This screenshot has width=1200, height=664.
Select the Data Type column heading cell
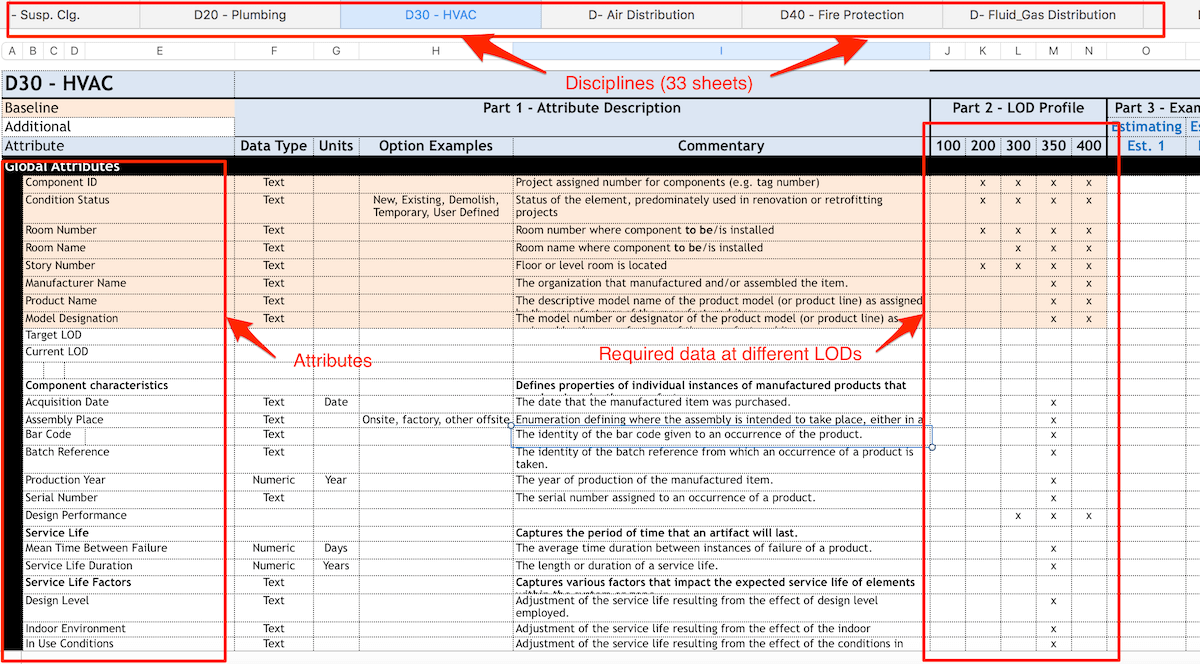coord(274,146)
